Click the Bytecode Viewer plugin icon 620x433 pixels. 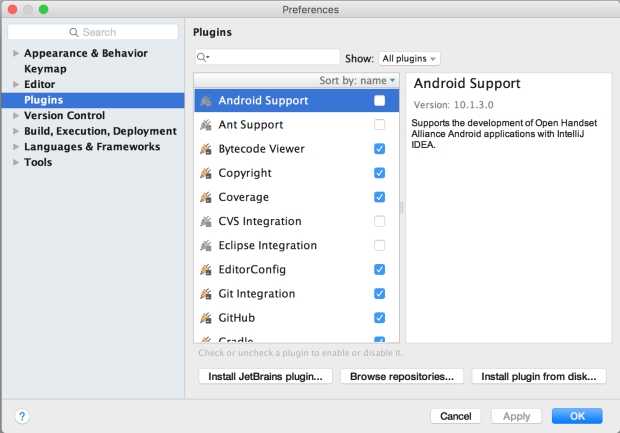tap(205, 149)
